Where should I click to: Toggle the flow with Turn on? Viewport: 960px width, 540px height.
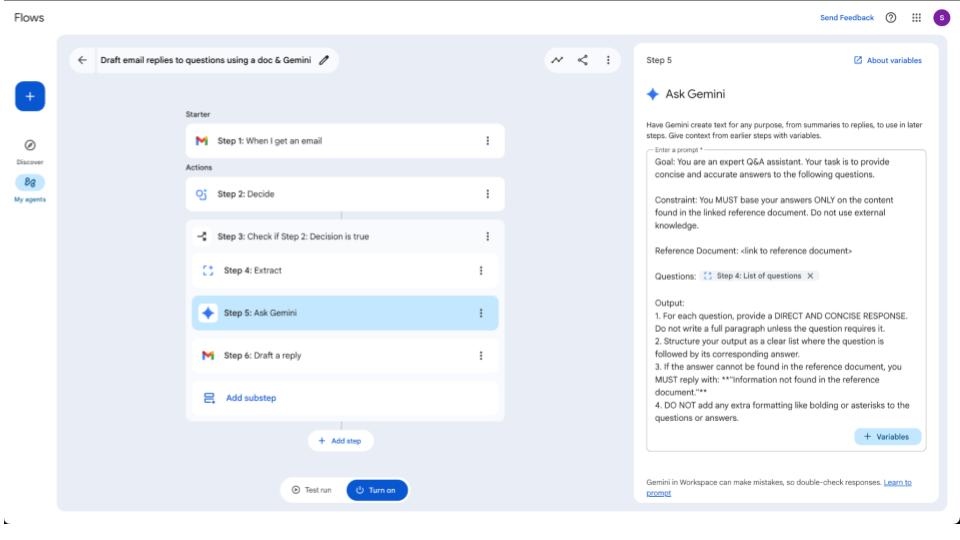377,490
